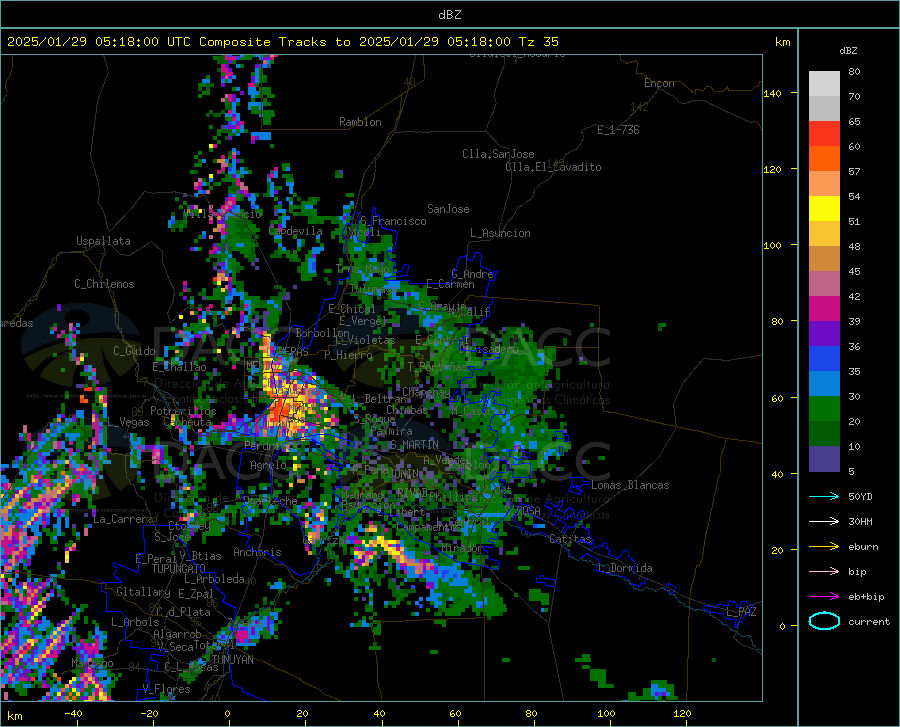Choose the royal blue 36–35 dBZ swatch

click(824, 359)
